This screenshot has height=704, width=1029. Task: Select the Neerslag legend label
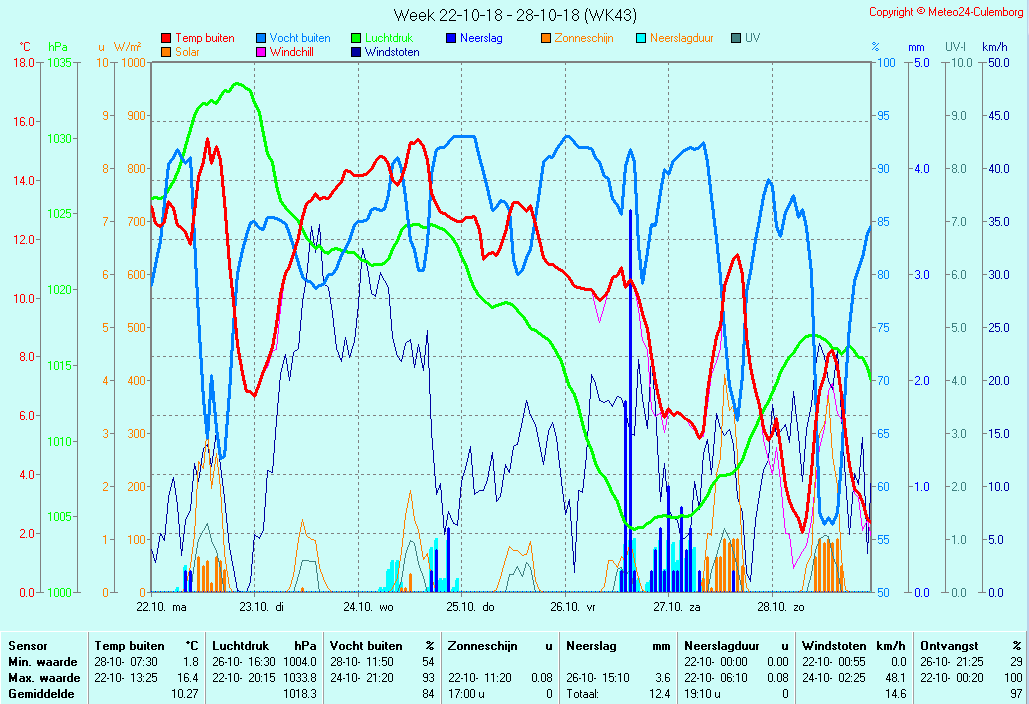[481, 39]
